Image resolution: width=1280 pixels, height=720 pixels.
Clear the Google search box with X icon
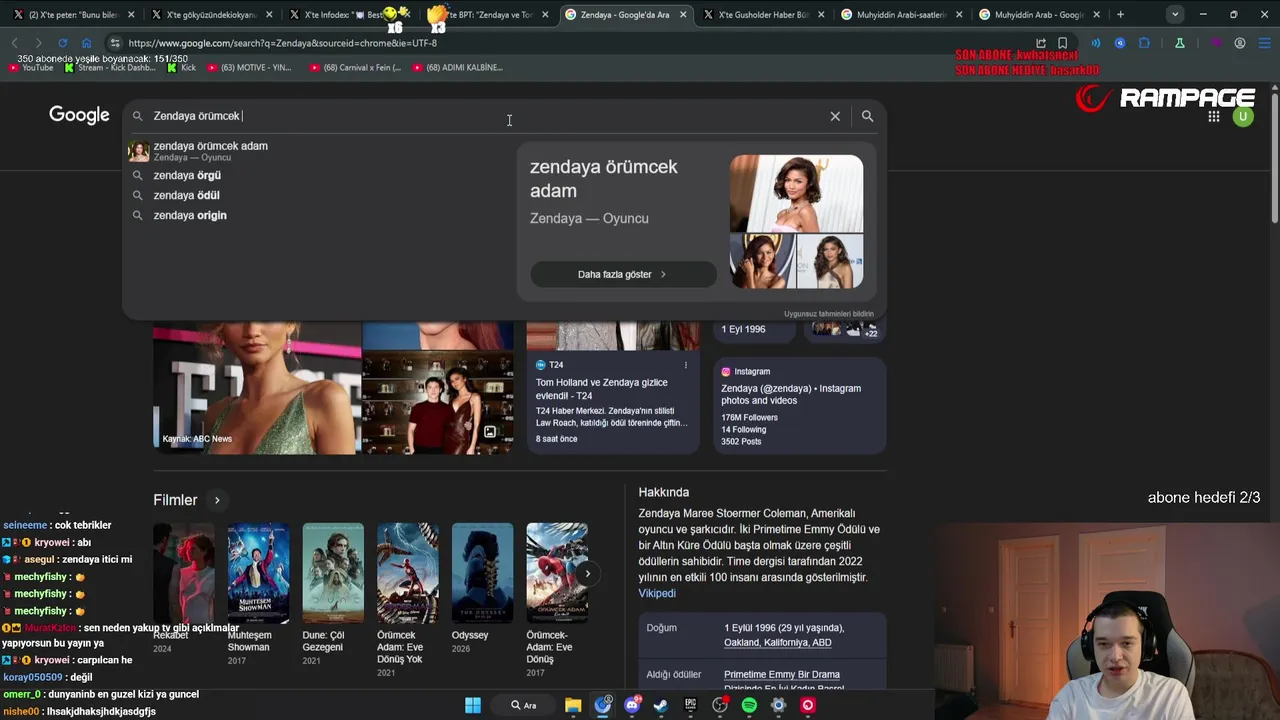pos(835,116)
